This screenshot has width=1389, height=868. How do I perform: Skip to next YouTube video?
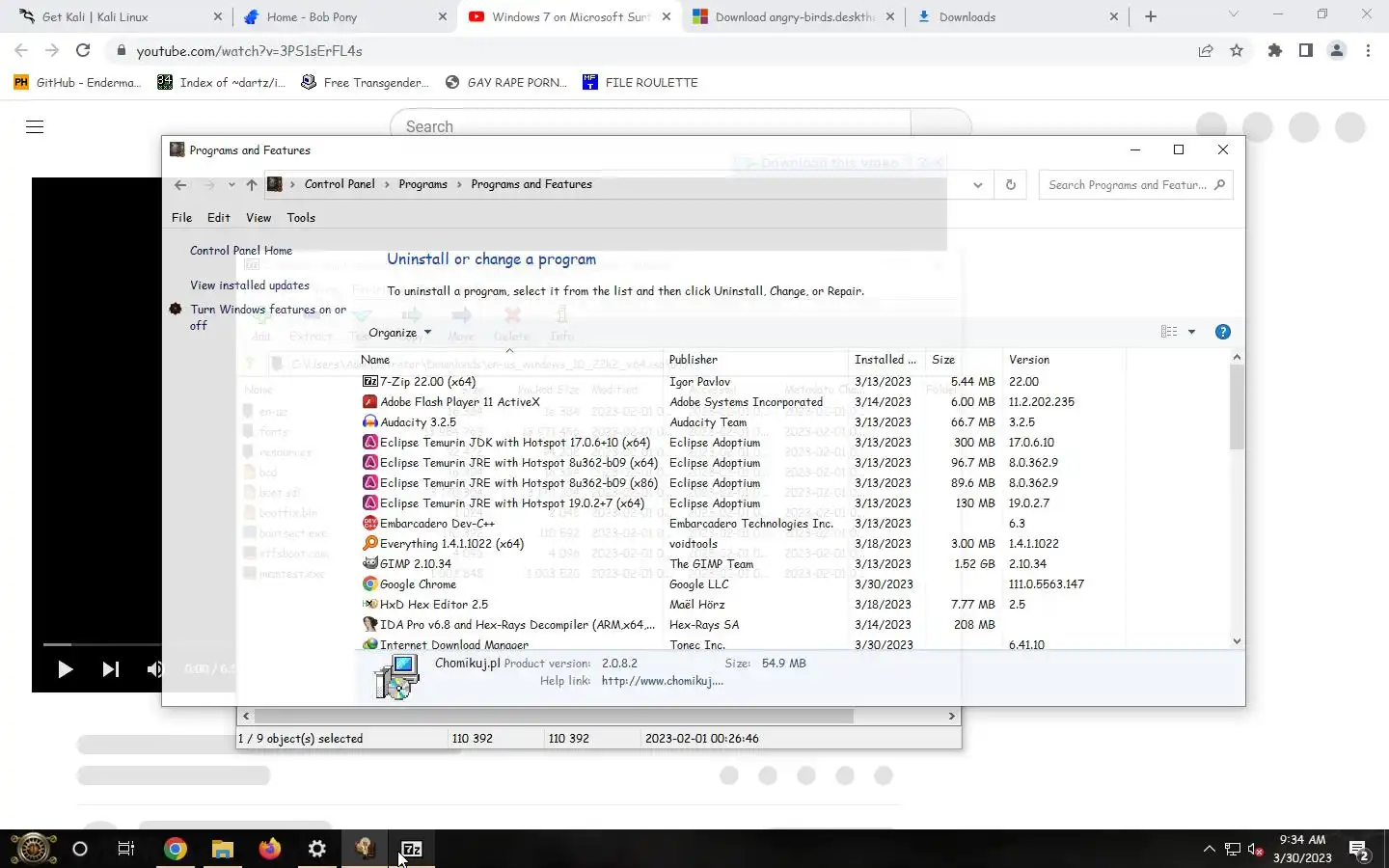111,669
